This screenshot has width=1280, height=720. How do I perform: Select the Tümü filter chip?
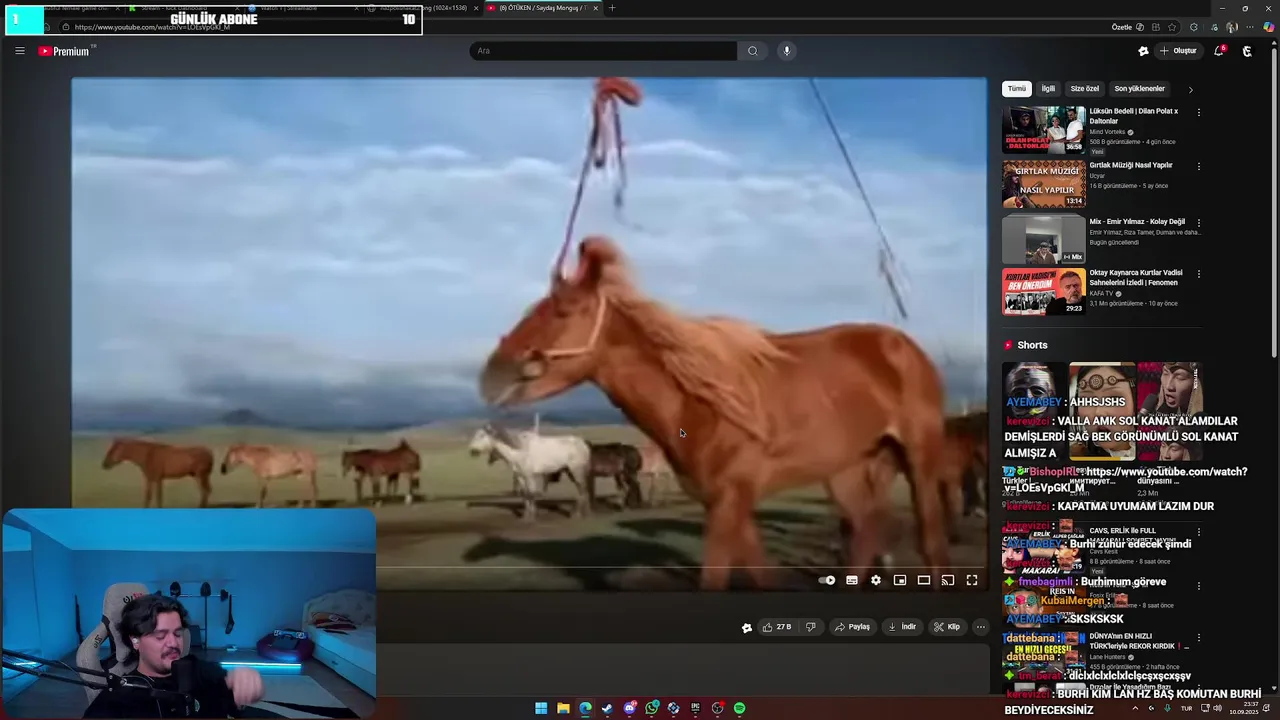click(x=1017, y=89)
